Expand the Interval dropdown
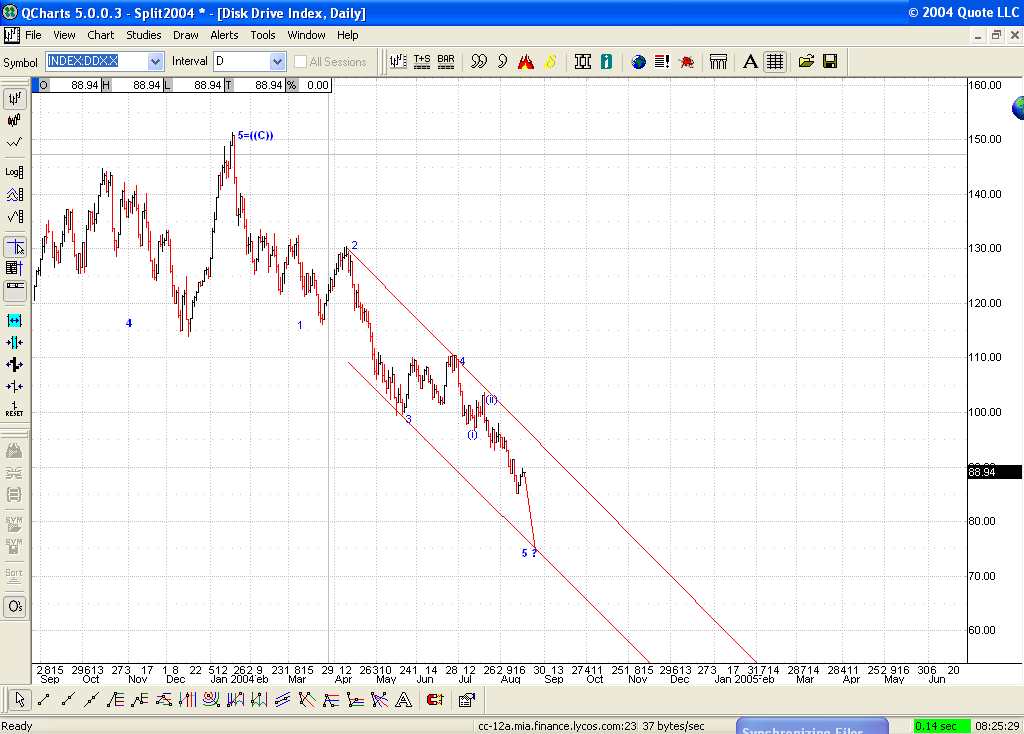Screen dimensions: 1024x734 pyautogui.click(x=277, y=62)
